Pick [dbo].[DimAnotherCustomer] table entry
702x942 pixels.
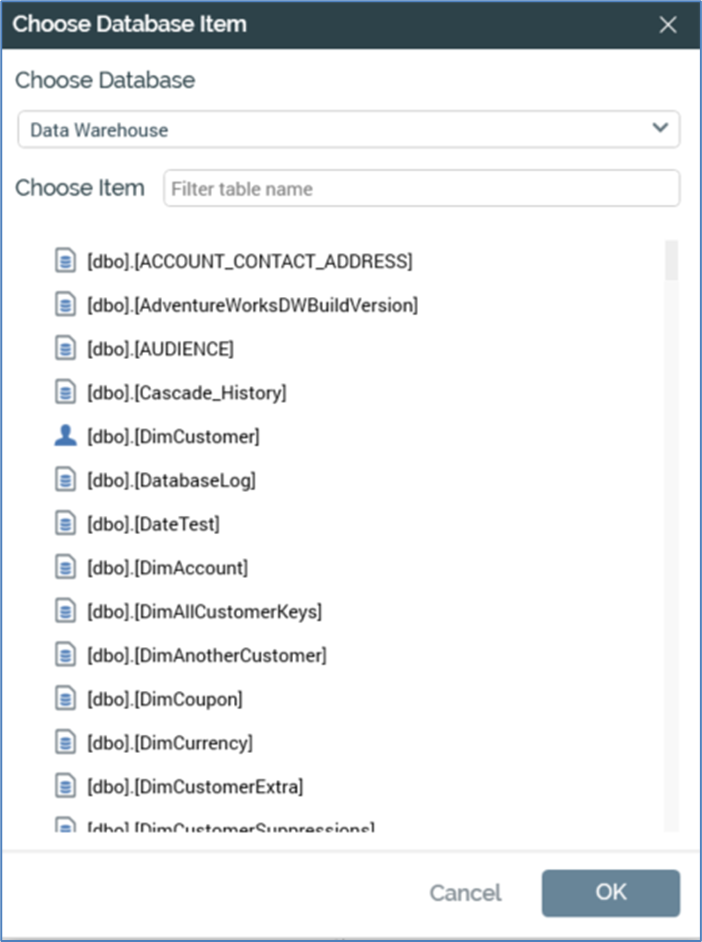coord(206,656)
